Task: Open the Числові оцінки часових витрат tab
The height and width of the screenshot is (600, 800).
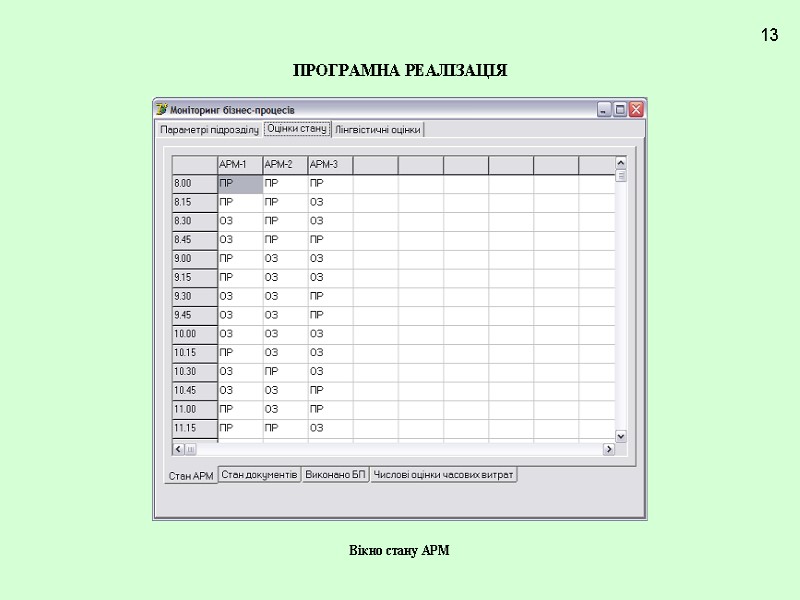Action: point(443,474)
